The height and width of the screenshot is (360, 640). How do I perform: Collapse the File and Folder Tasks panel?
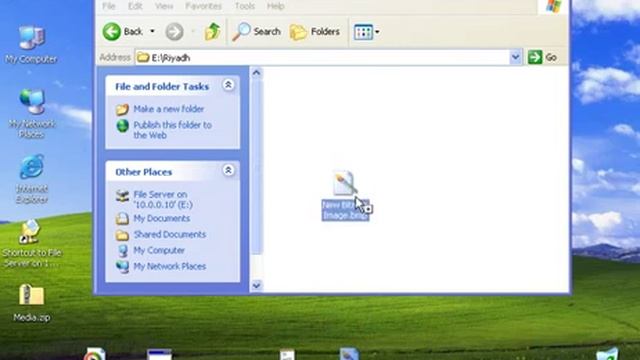pos(228,84)
